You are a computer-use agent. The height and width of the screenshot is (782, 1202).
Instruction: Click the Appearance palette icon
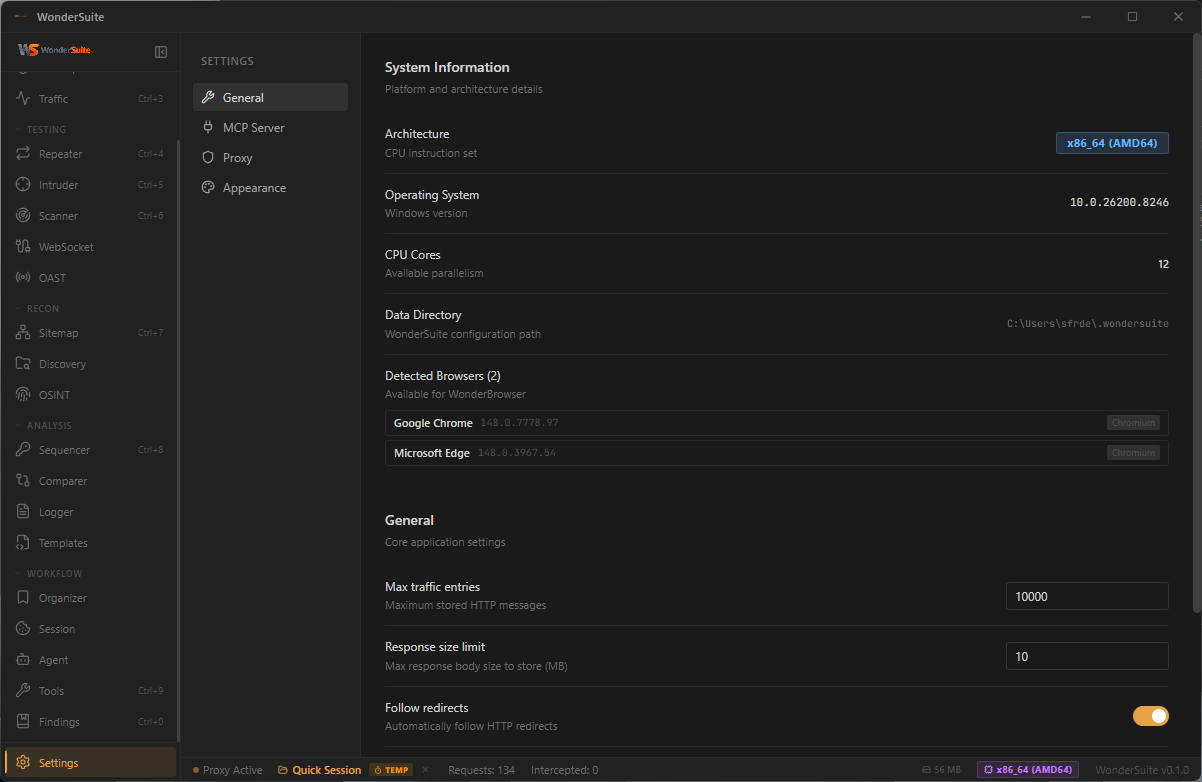(x=208, y=188)
